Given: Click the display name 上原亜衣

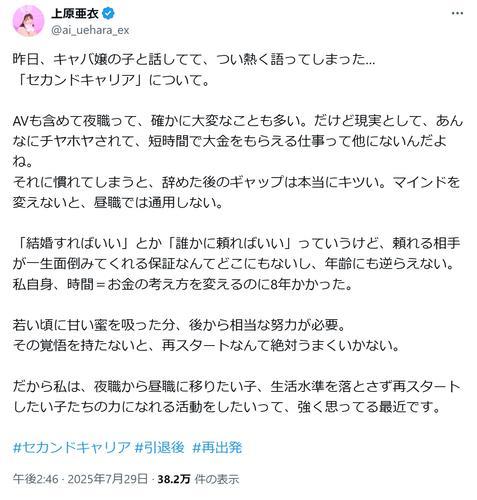Looking at the screenshot, I should click(x=75, y=13).
